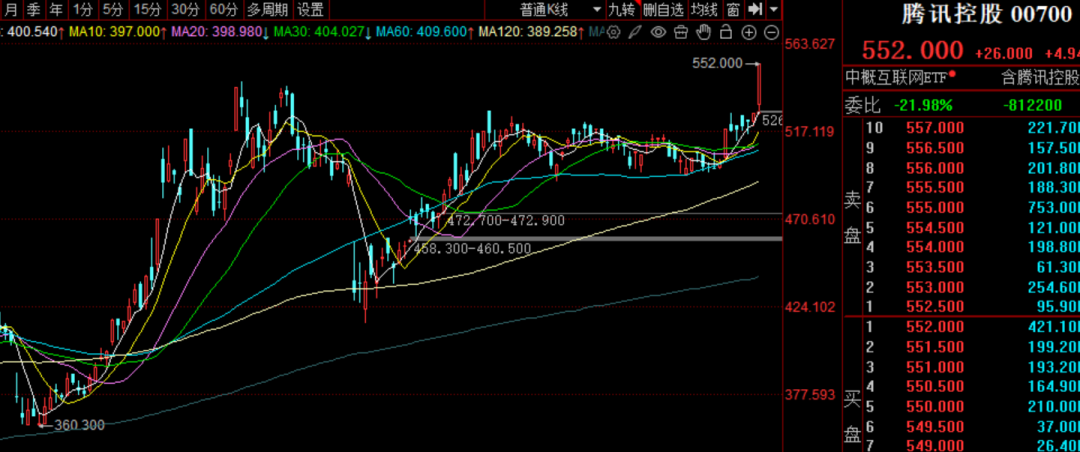The image size is (1080, 452).
Task: Switch to the 季 quarterly period tab
Action: (34, 10)
